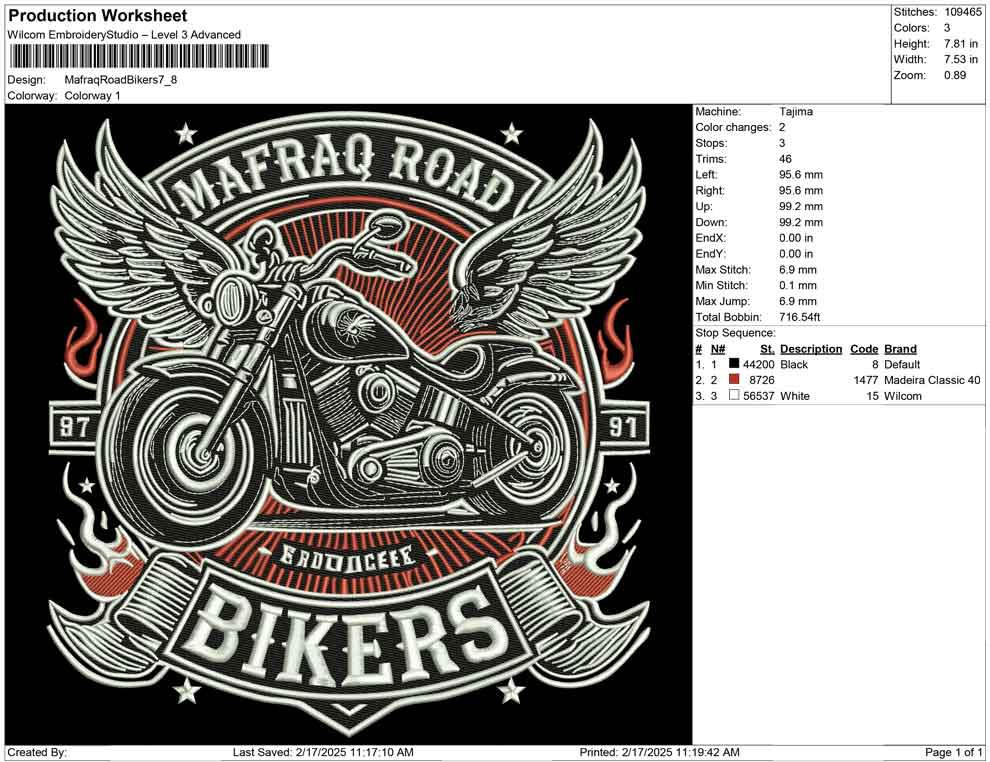Select the 'Wilcom EmbroideryStudio – Level 3 Advanced' text
990x762 pixels.
click(x=124, y=35)
